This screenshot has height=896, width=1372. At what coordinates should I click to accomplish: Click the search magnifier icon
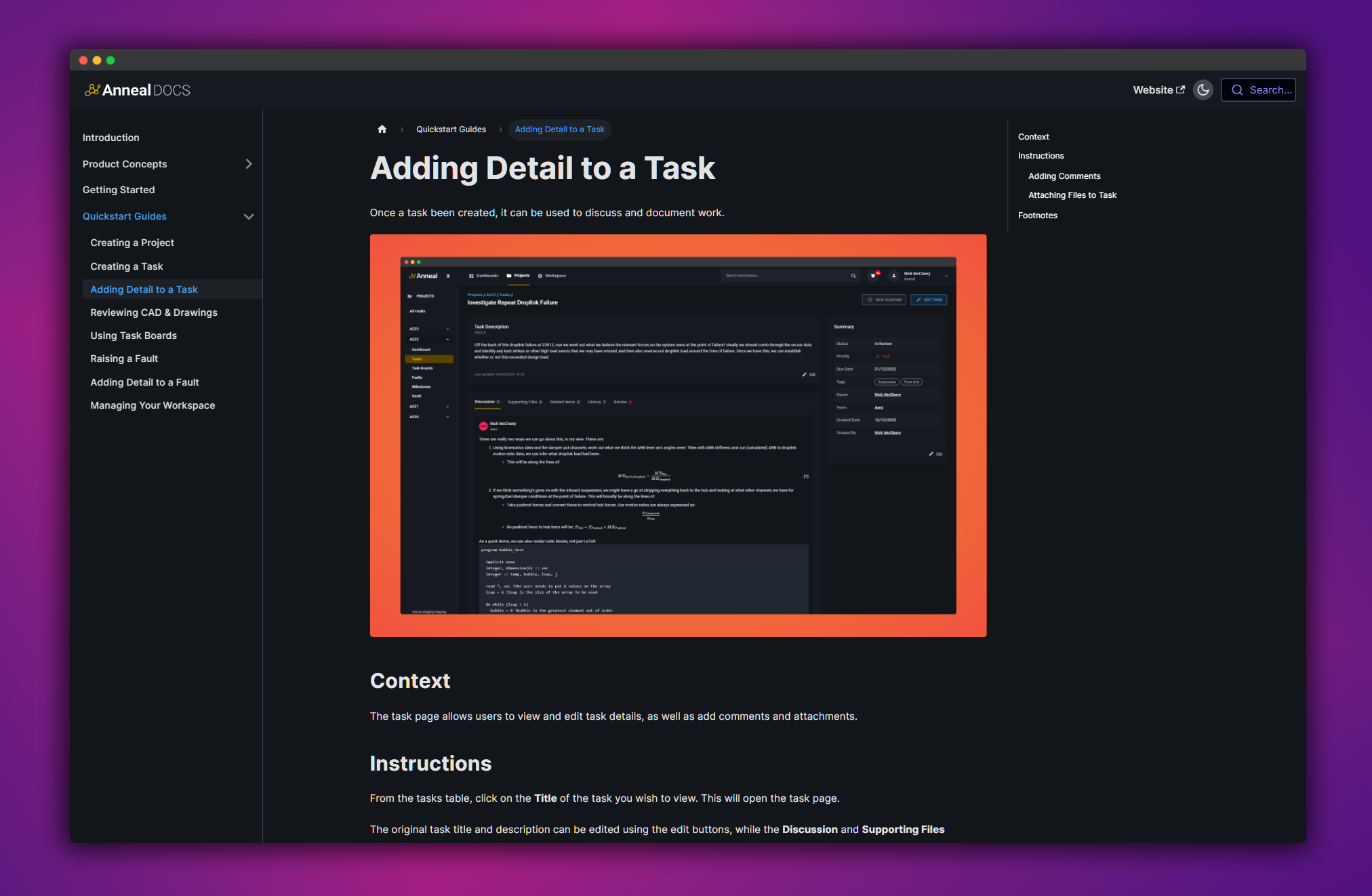pos(1237,90)
